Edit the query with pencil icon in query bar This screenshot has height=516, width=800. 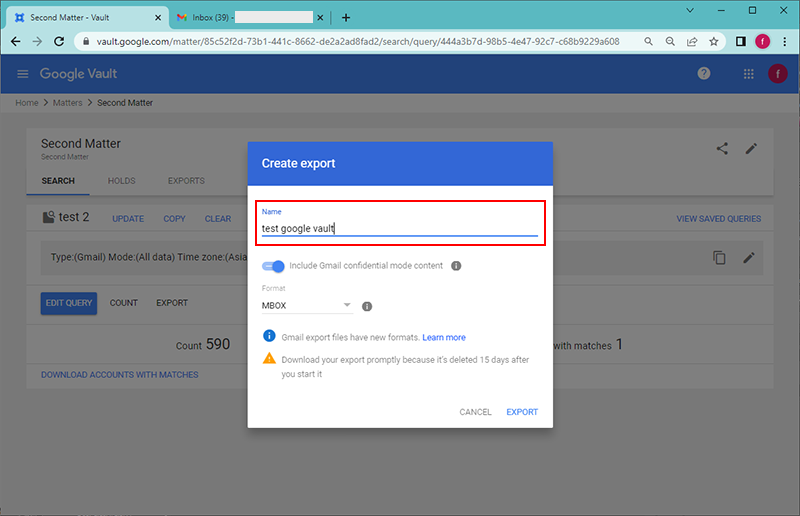click(748, 258)
